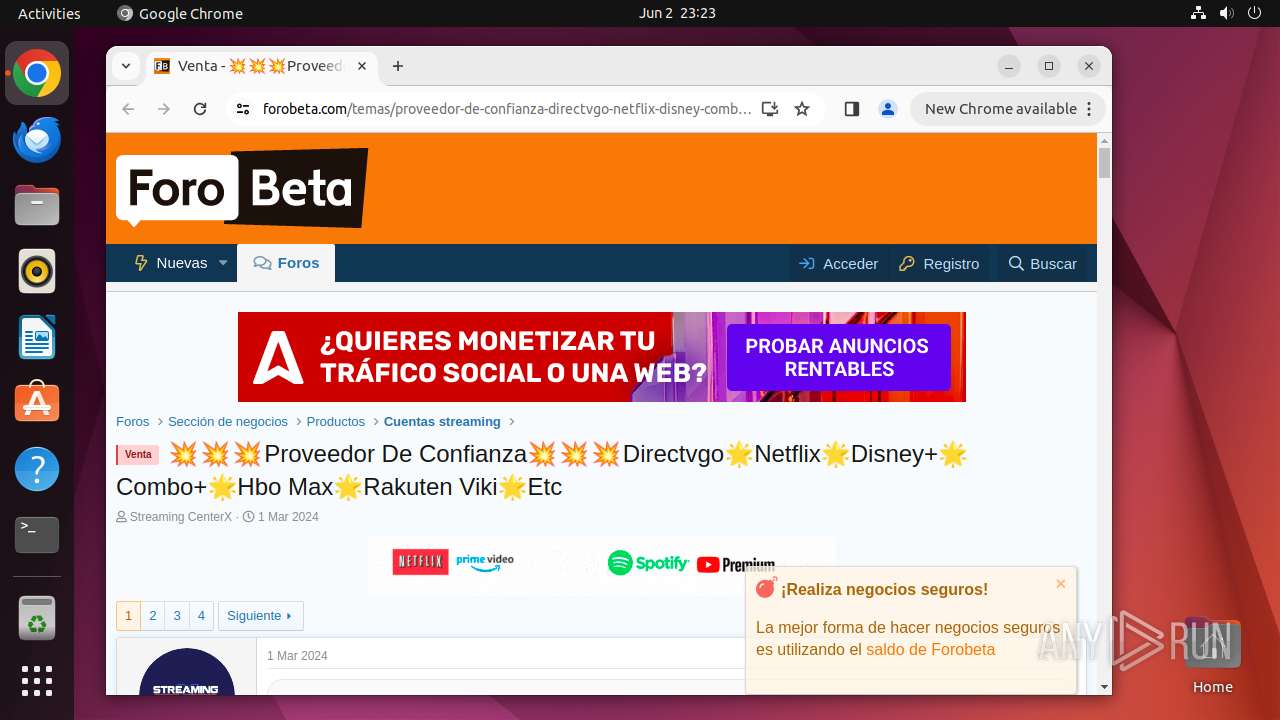Click Probar Anuncios Rentables banner button
Viewport: 1280px width, 720px height.
click(838, 357)
